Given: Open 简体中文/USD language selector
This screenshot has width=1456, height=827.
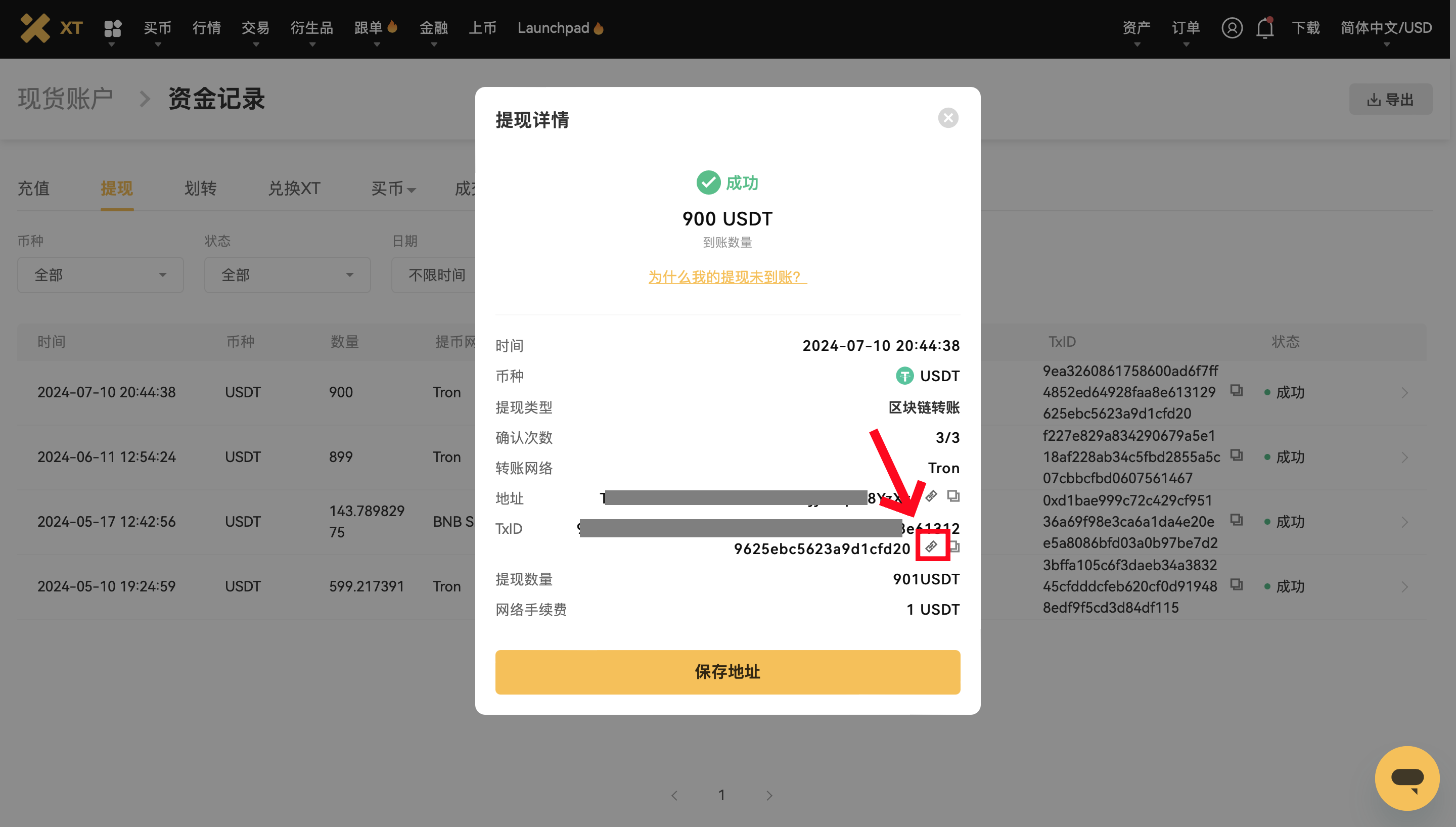Looking at the screenshot, I should tap(1386, 28).
